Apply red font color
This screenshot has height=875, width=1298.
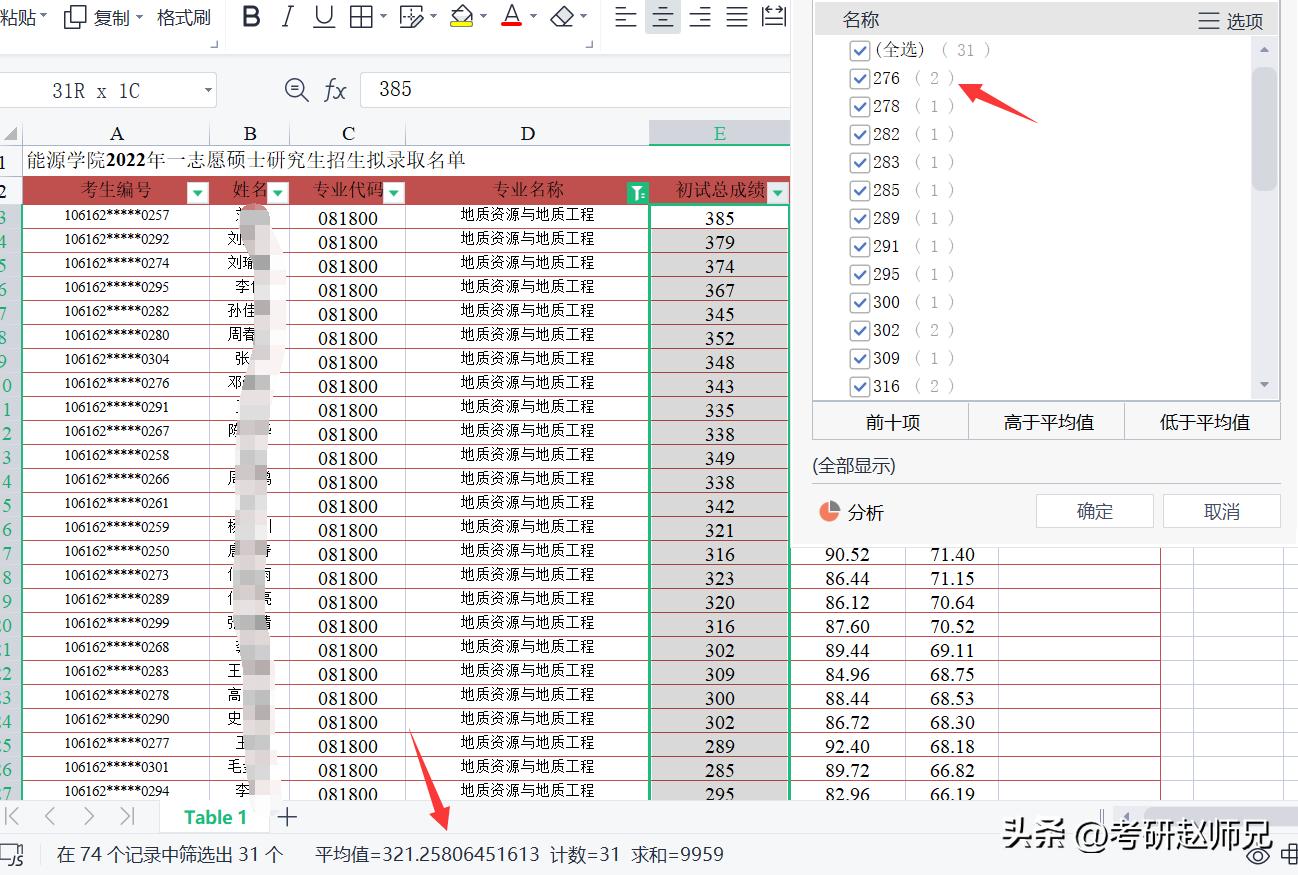[510, 16]
